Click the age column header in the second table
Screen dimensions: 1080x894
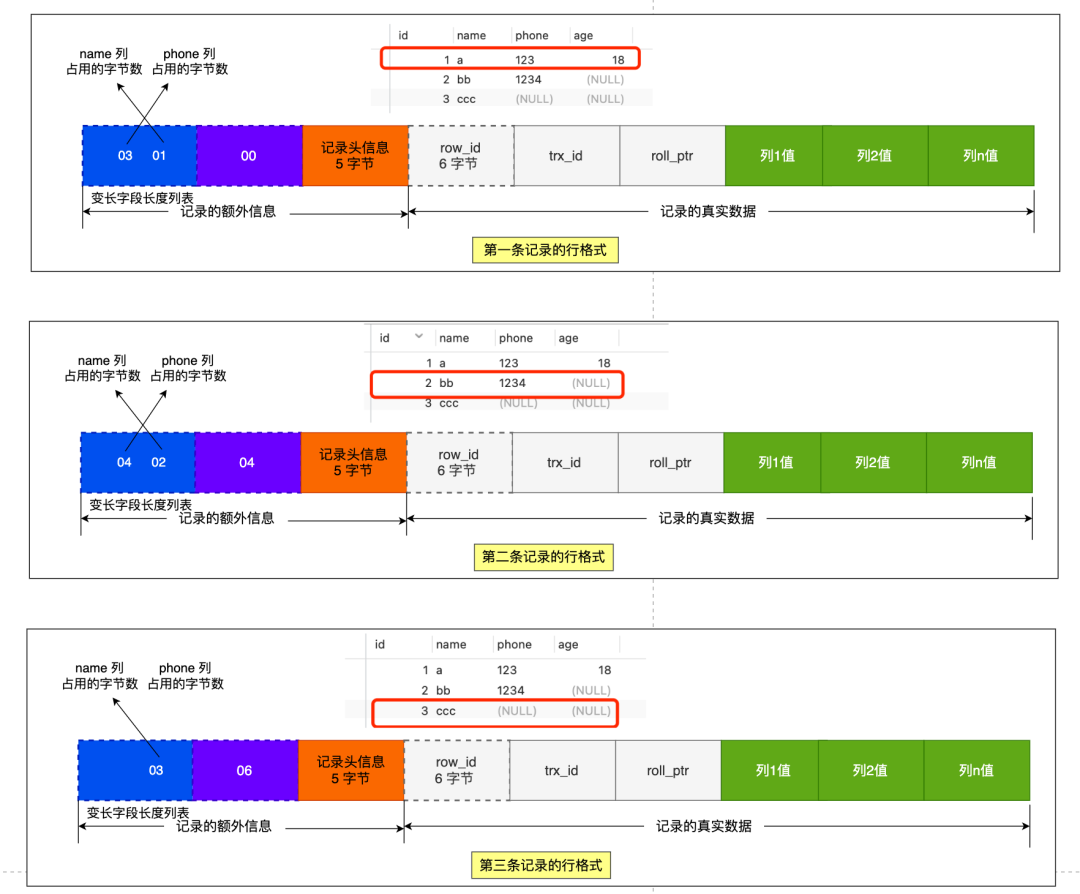pos(568,338)
